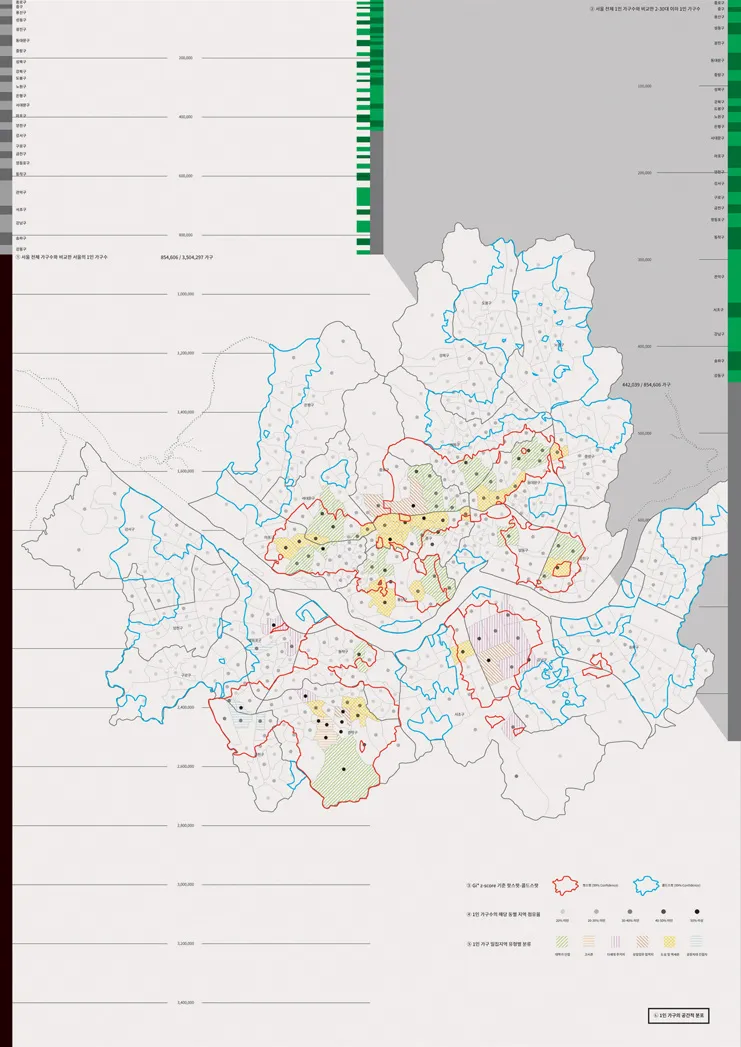Click the 1인 가구 밀집지역 유형별 분류 heading
The width and height of the screenshot is (741, 1047).
pyautogui.click(x=499, y=944)
